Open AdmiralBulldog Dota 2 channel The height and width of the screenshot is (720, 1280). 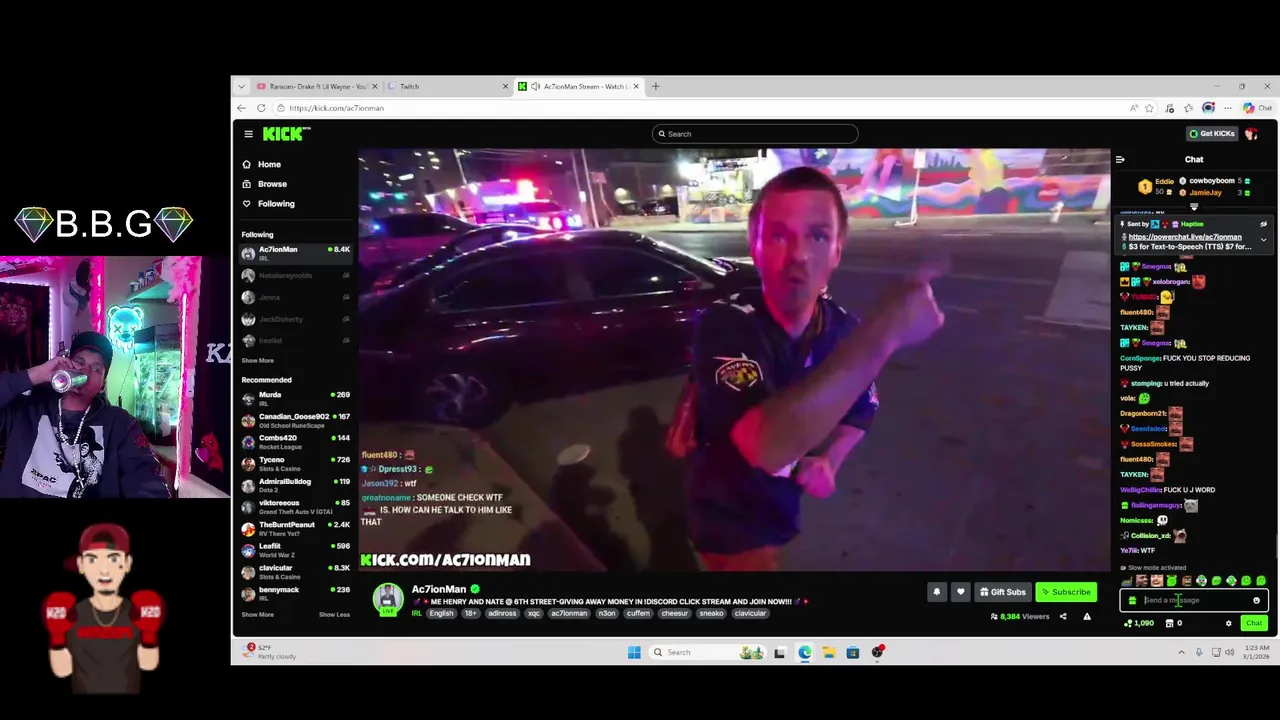pos(296,485)
